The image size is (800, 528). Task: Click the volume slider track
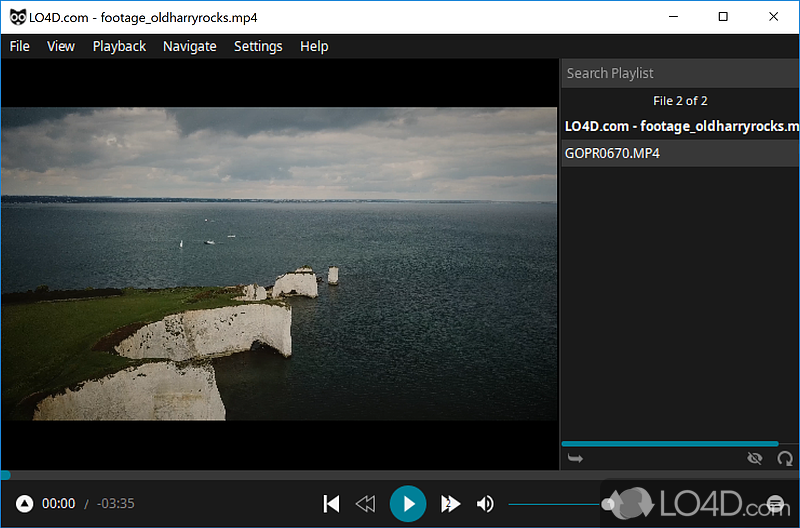tap(555, 504)
